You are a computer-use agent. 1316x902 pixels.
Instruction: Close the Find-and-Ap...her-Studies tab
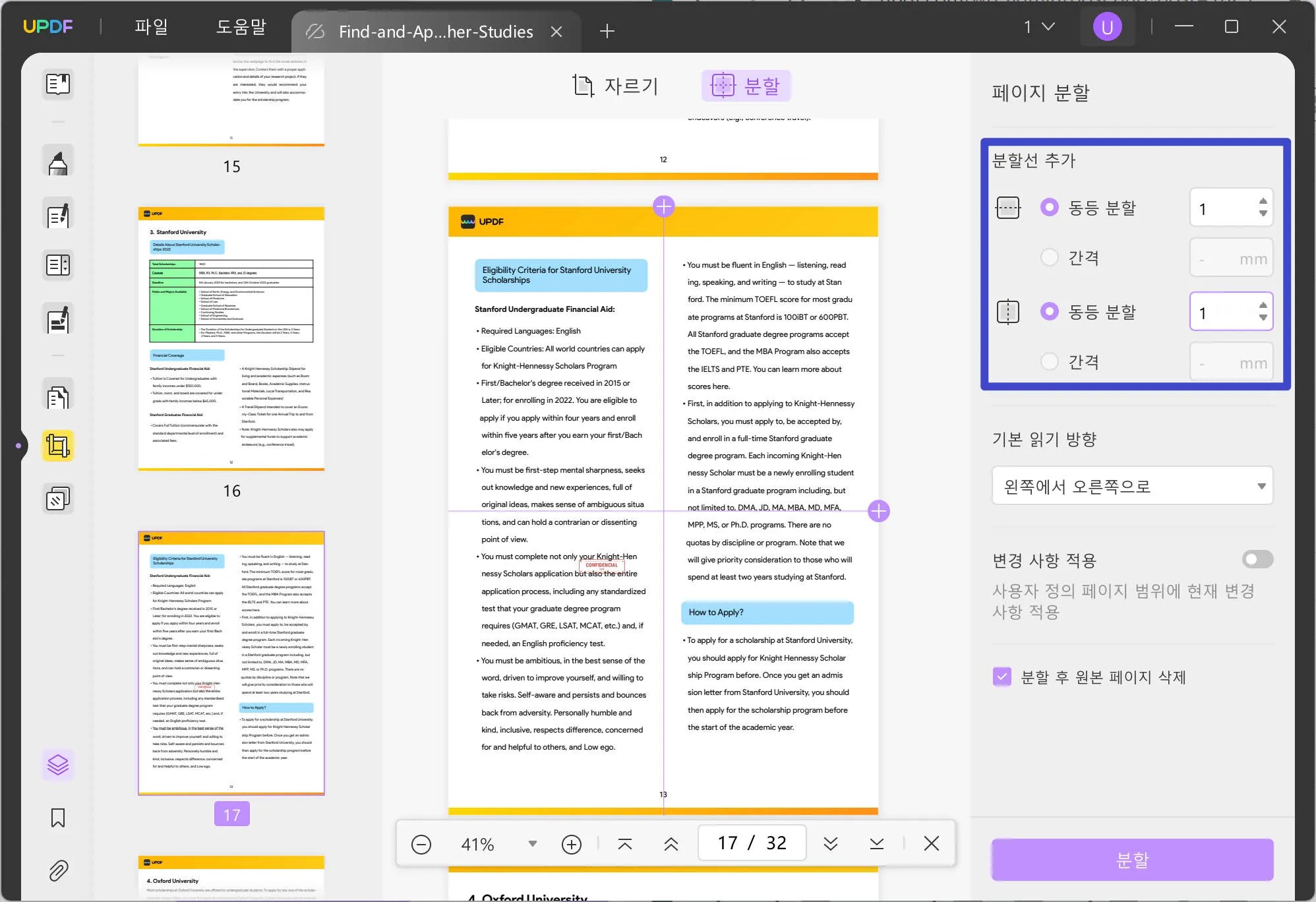(x=556, y=32)
